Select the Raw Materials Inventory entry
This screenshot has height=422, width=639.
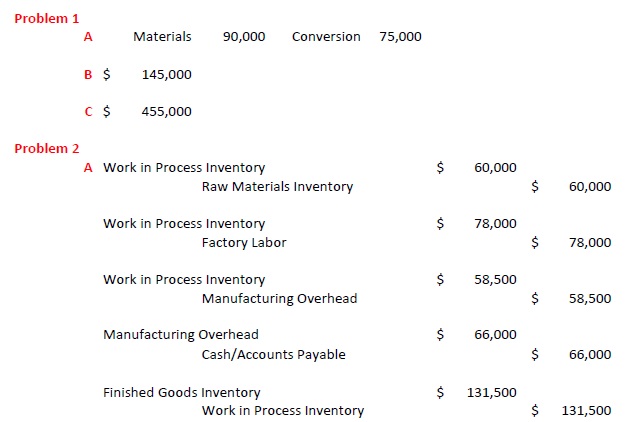click(x=277, y=187)
